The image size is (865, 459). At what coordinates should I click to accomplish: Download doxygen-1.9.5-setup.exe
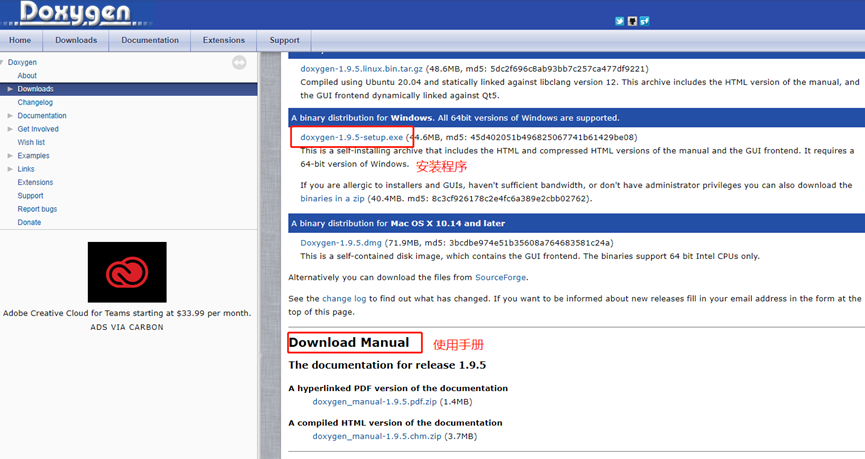pyautogui.click(x=351, y=137)
